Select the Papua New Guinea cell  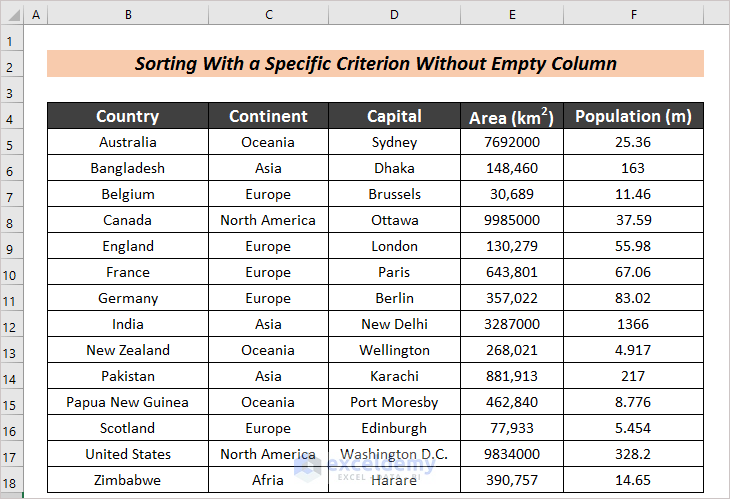click(128, 402)
